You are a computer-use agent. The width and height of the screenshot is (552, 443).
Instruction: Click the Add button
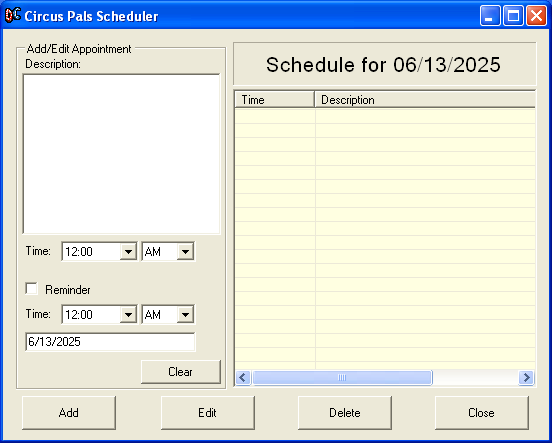point(69,413)
